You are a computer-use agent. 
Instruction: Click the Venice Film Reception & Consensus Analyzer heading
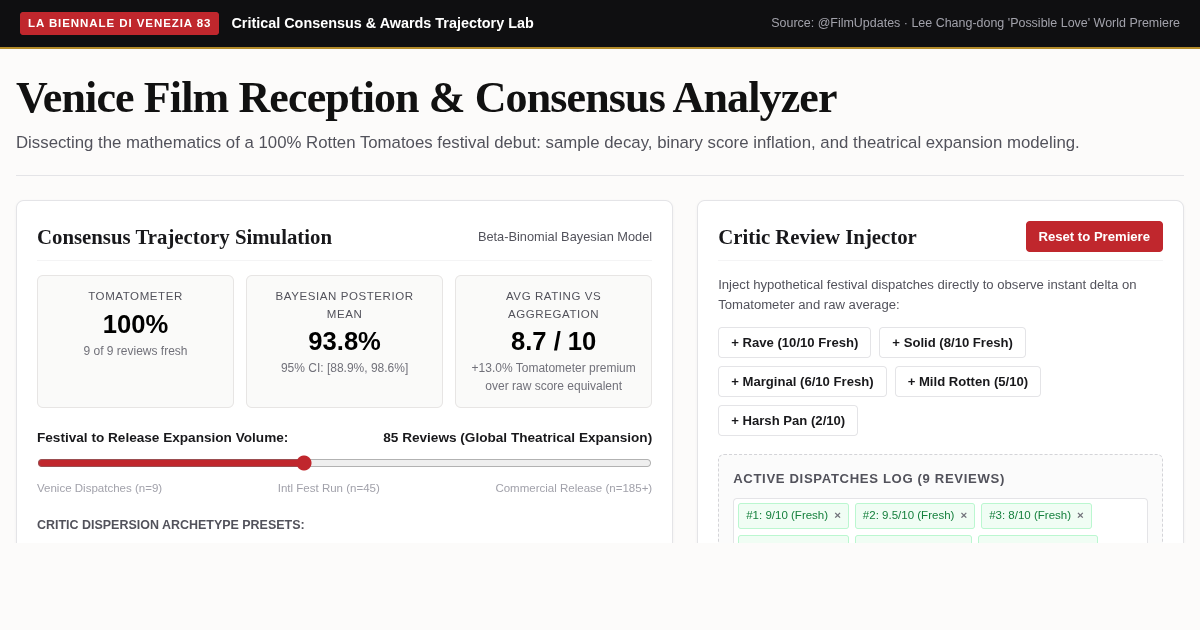[x=426, y=98]
